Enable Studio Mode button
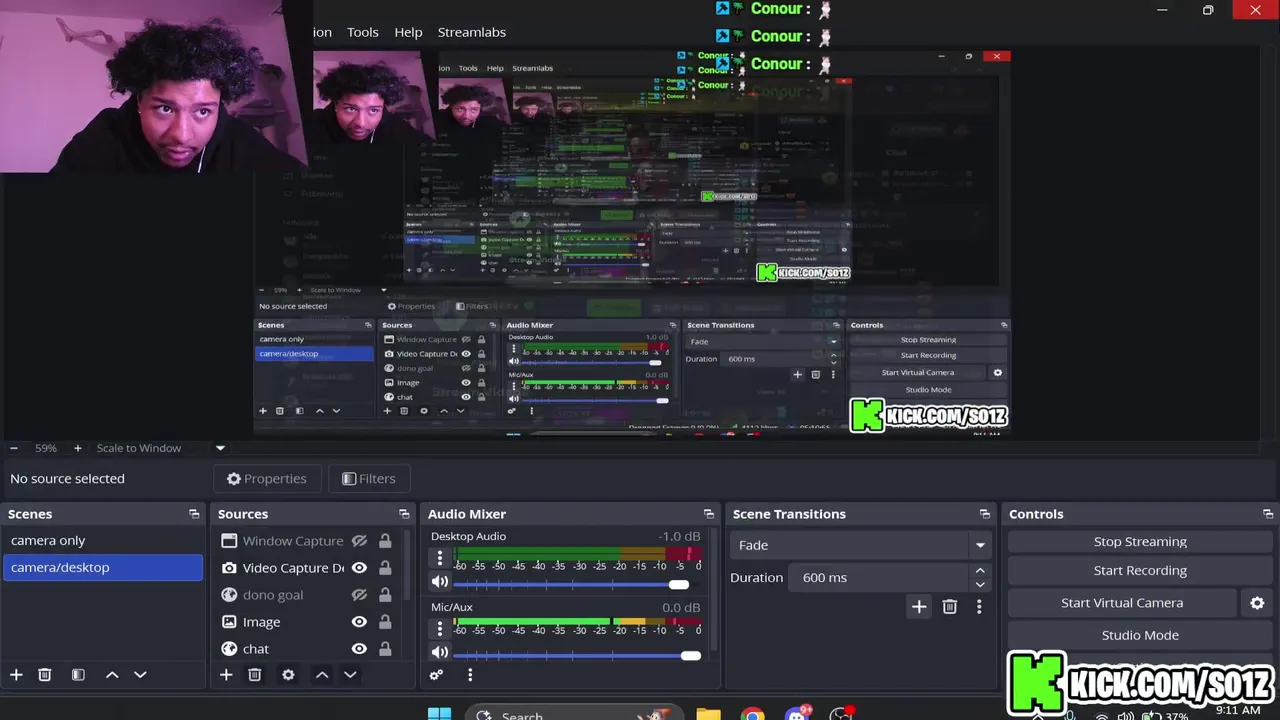 click(x=1140, y=635)
